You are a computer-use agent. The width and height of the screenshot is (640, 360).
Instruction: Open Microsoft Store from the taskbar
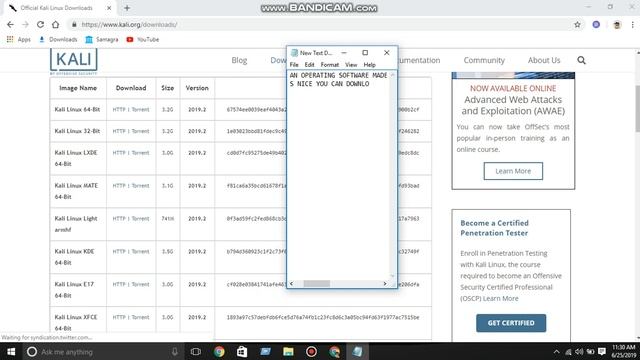click(242, 351)
